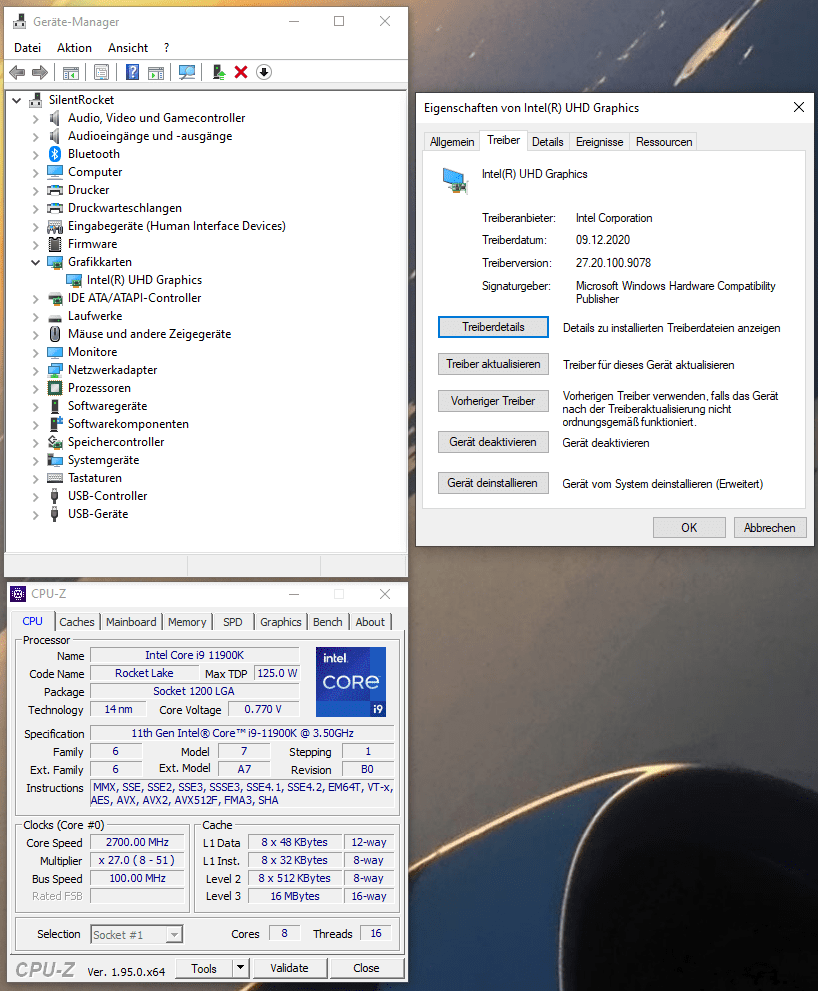Click the Gerät deinstallieren button
818x991 pixels.
click(493, 483)
